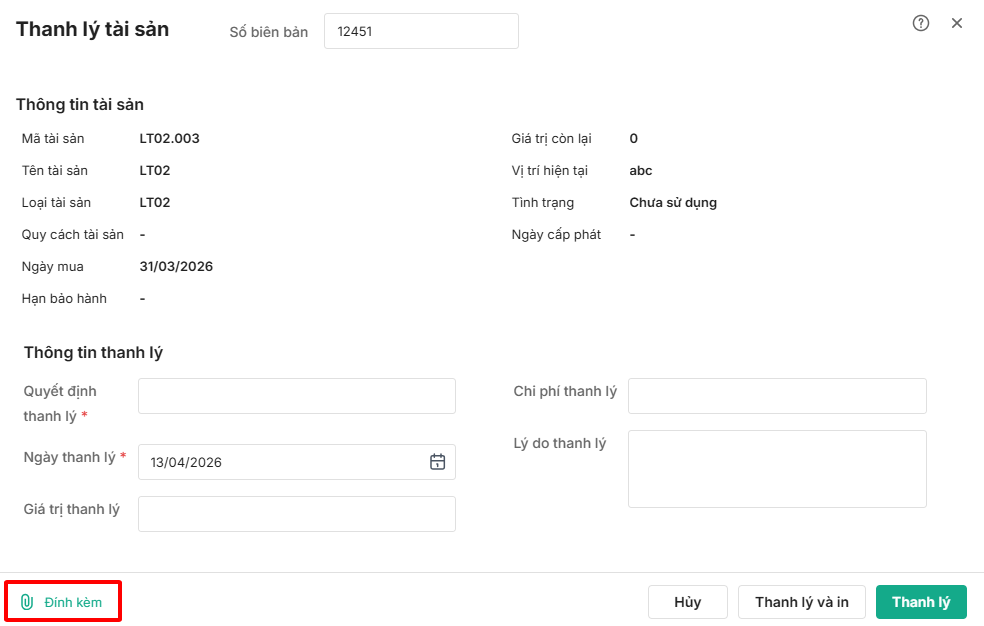Click the Thanh lý tài sản dialog title
This screenshot has height=626, width=984.
pos(93,30)
